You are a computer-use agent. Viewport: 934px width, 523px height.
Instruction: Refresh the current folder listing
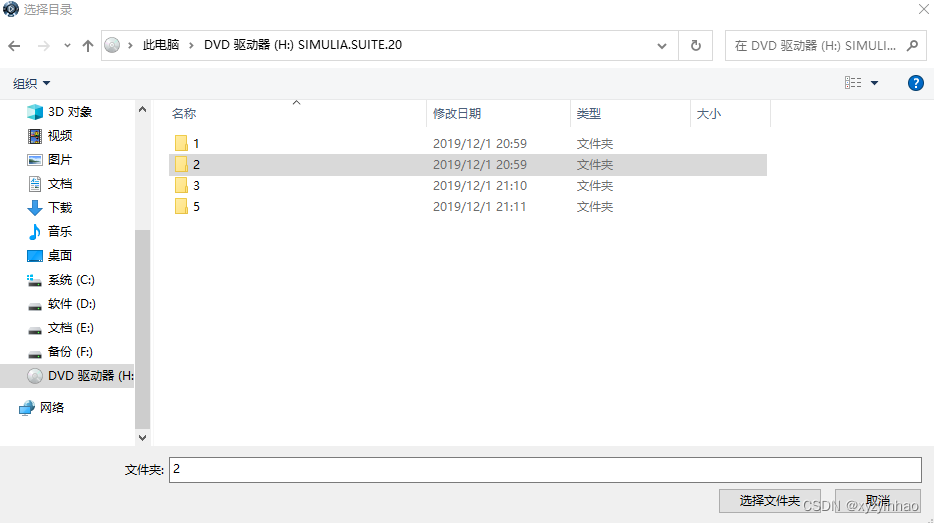click(695, 45)
